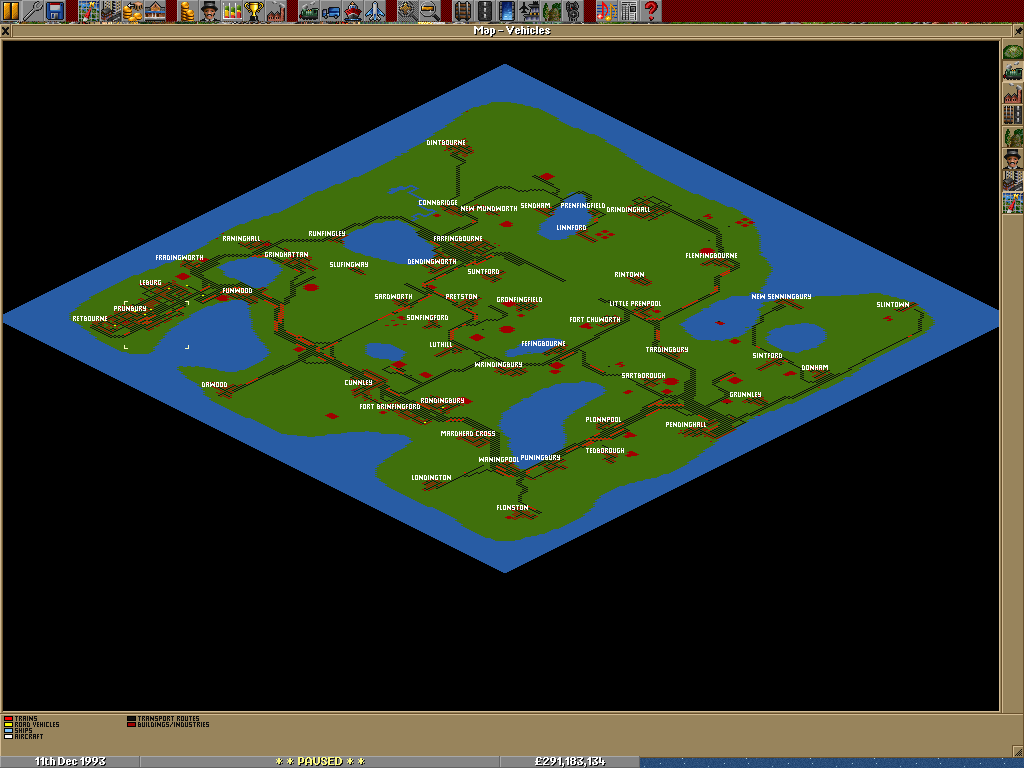This screenshot has width=1024, height=768.
Task: Click the Flonston town label
Action: (x=513, y=507)
